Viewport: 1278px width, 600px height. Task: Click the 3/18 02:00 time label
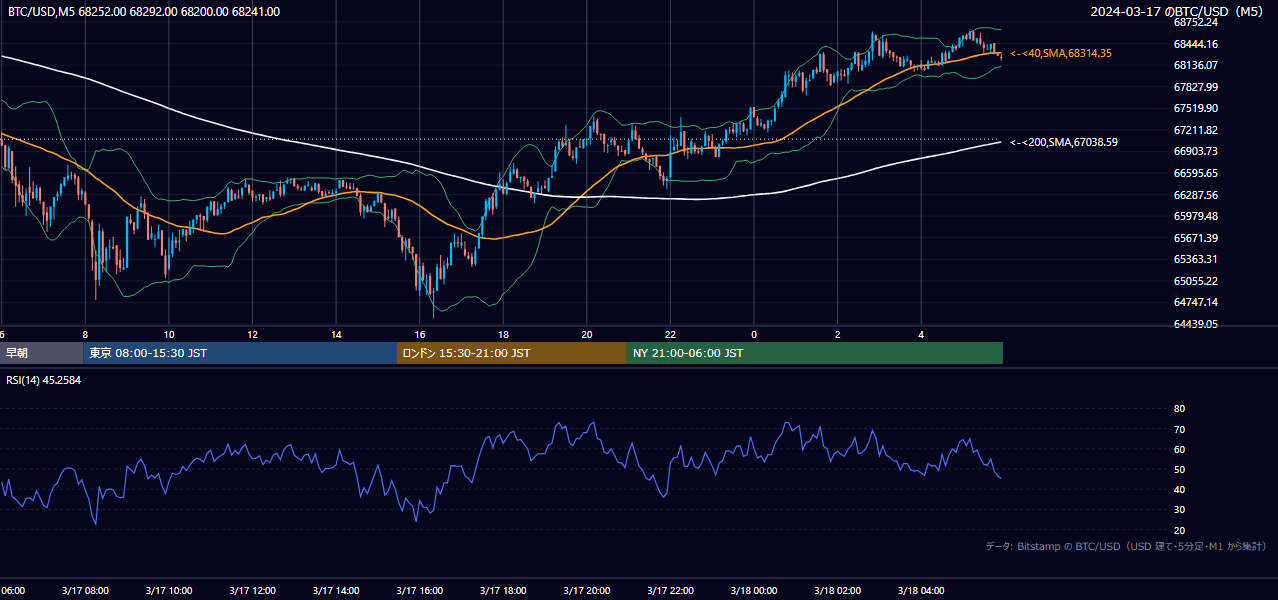pyautogui.click(x=837, y=591)
